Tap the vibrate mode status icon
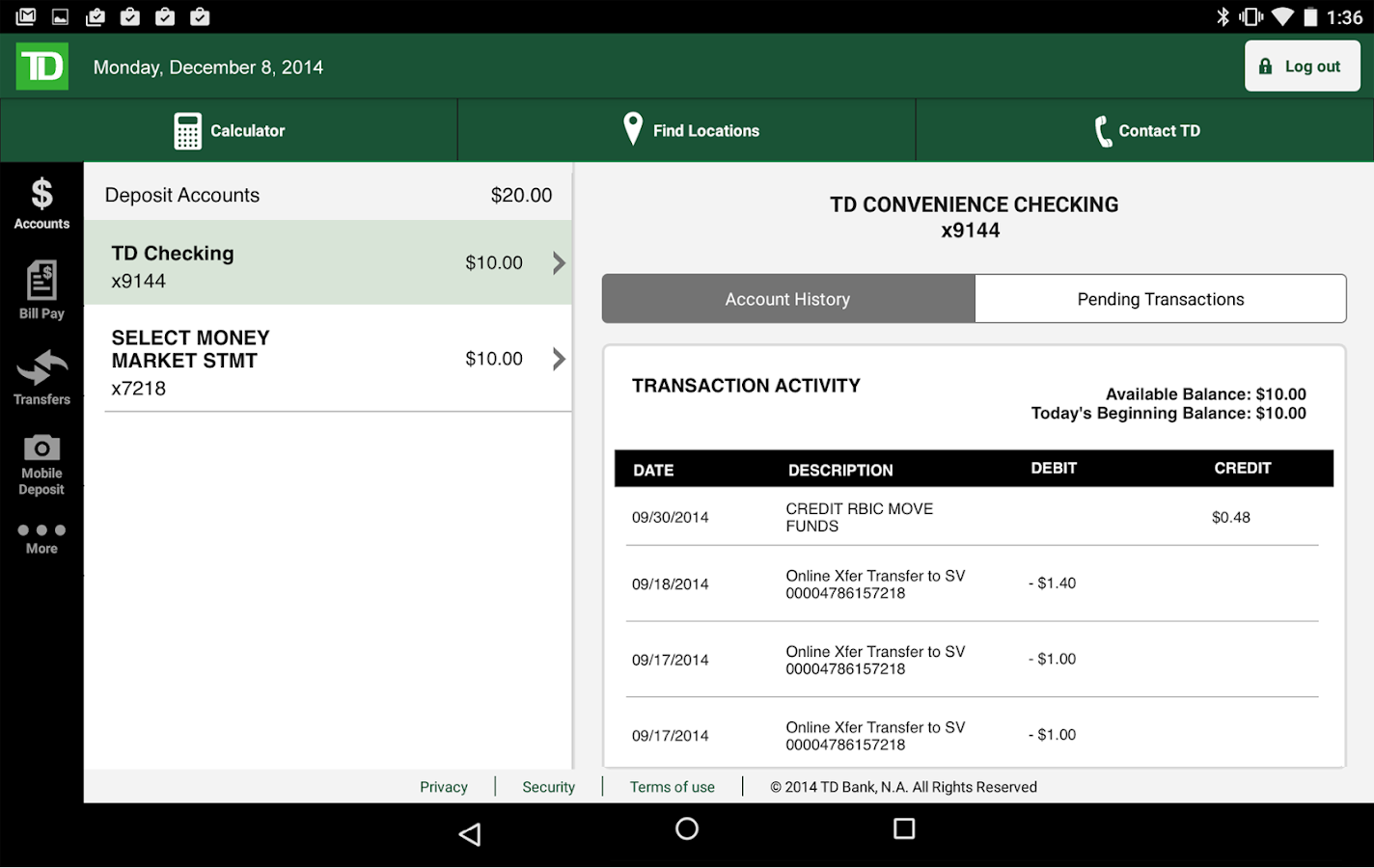Screen dimensions: 1374x868 pyautogui.click(x=1251, y=16)
